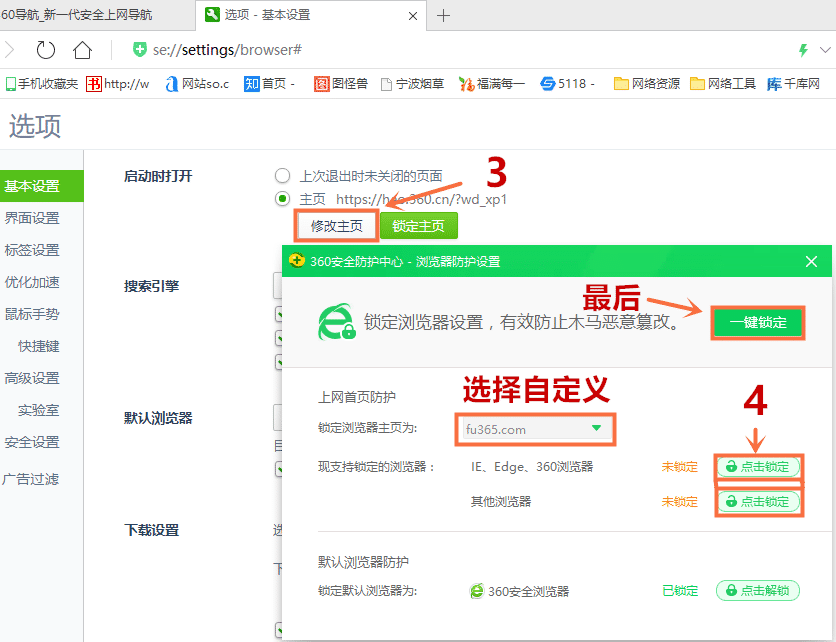Select the 主页 startup radio option
Viewport: 836px width, 642px height.
tap(283, 199)
